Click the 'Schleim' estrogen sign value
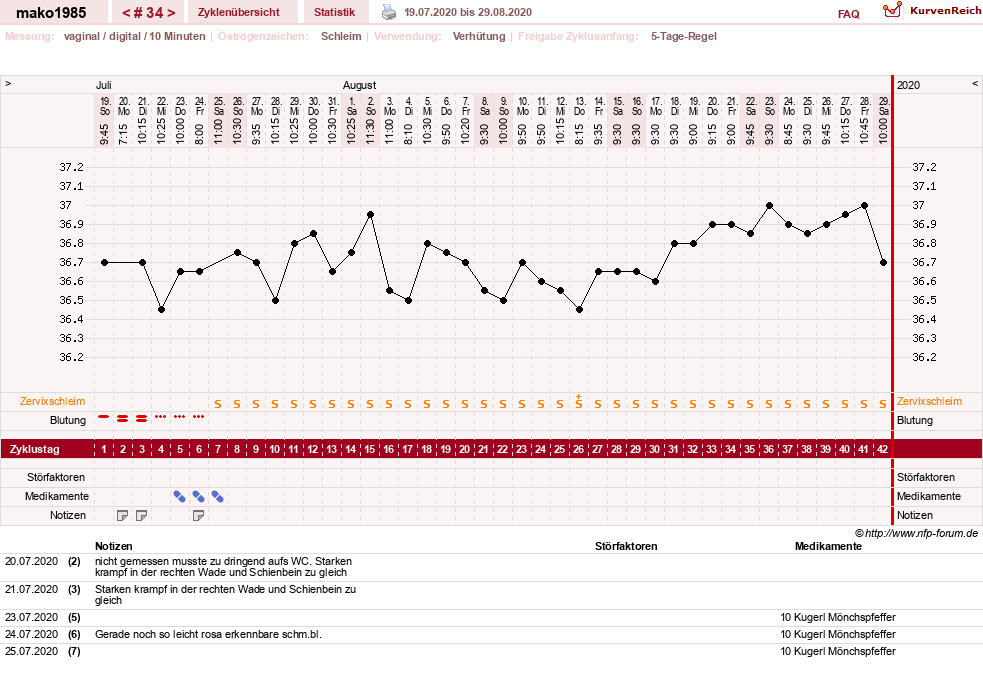Screen dimensions: 983x693 click(x=341, y=36)
